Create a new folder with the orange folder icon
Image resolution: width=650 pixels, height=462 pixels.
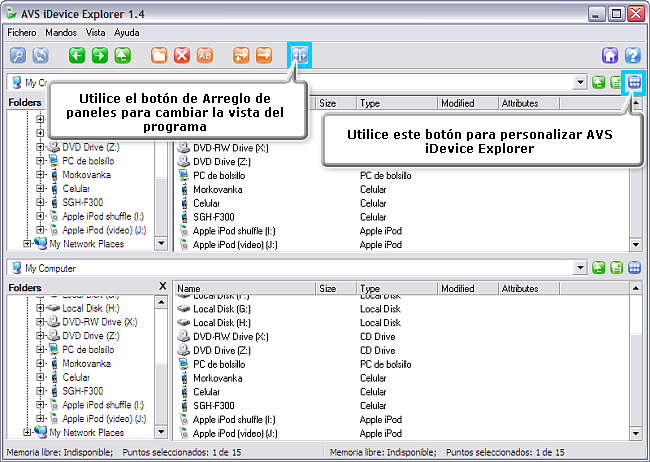159,55
